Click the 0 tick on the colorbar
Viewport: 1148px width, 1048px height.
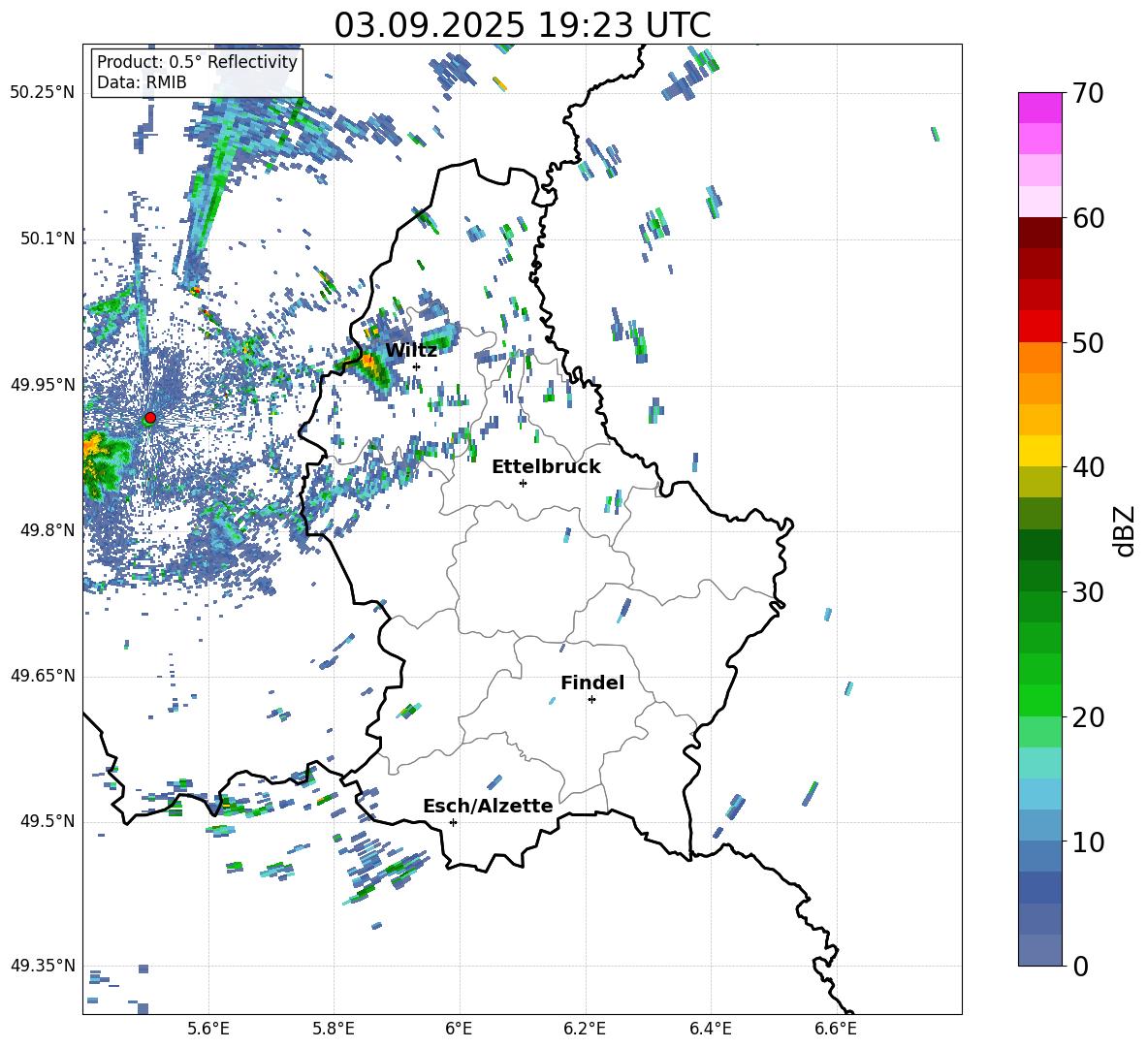click(1080, 966)
